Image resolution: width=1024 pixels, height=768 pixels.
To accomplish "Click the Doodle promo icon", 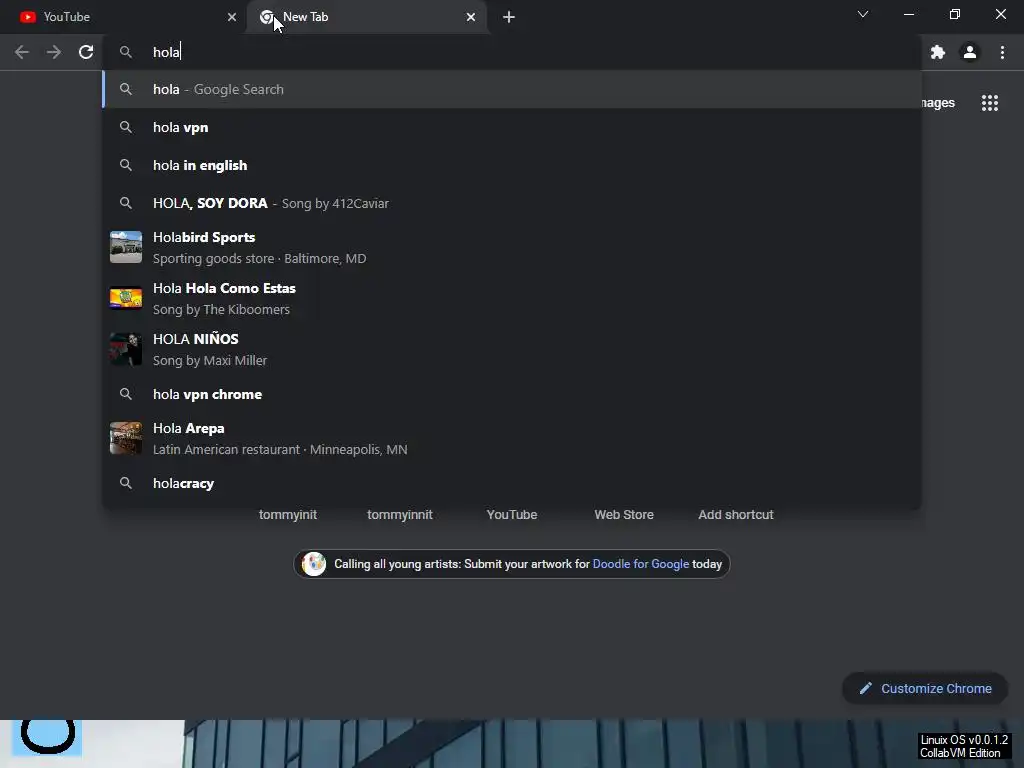I will (314, 564).
